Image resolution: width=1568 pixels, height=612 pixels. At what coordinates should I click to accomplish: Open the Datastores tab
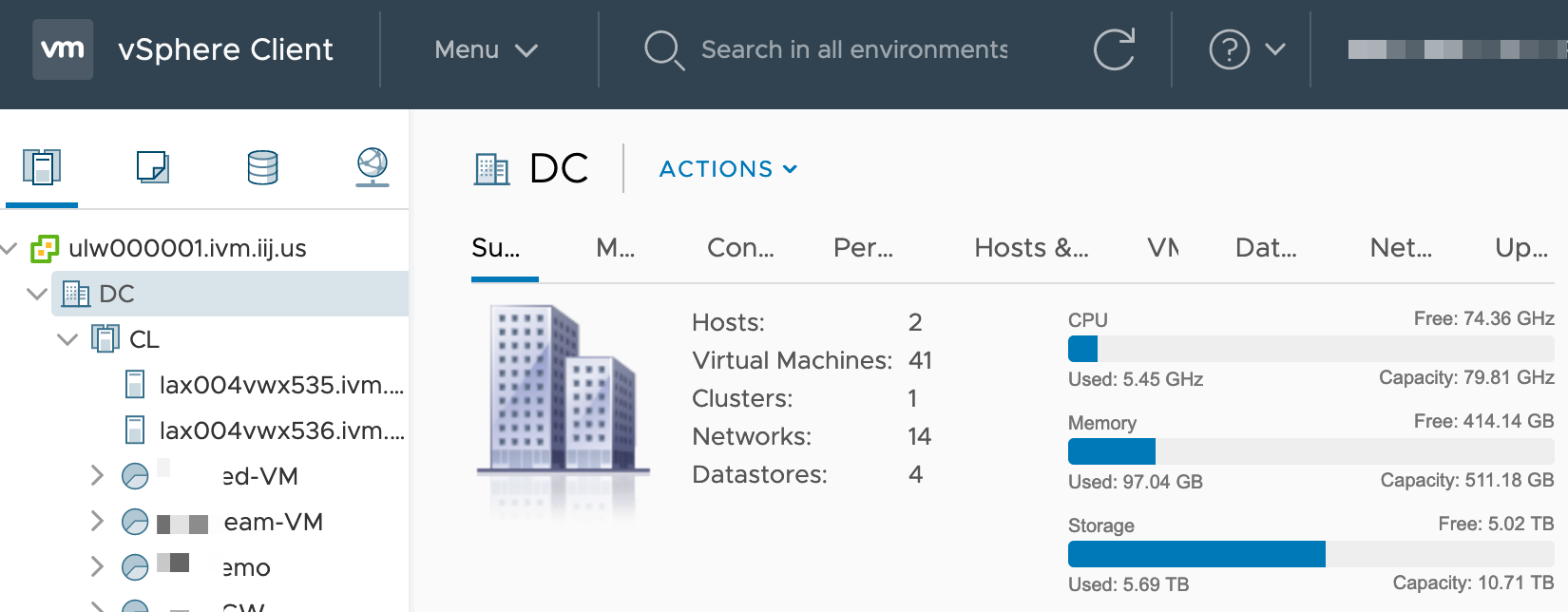tap(1266, 248)
